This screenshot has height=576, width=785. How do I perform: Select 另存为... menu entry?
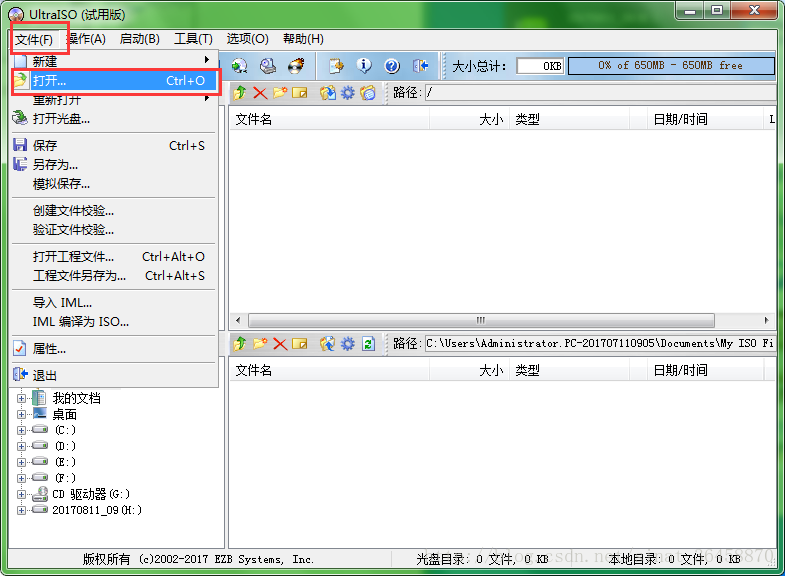coord(115,165)
